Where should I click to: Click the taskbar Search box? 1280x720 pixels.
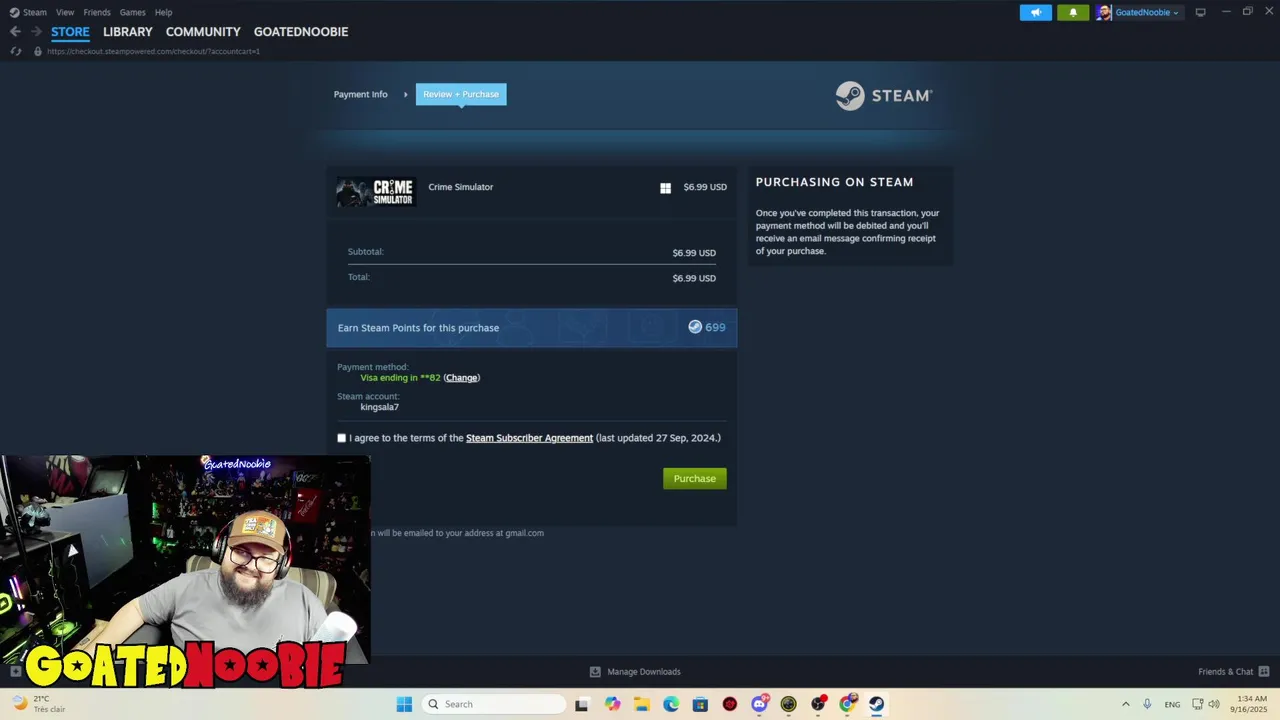click(x=493, y=704)
